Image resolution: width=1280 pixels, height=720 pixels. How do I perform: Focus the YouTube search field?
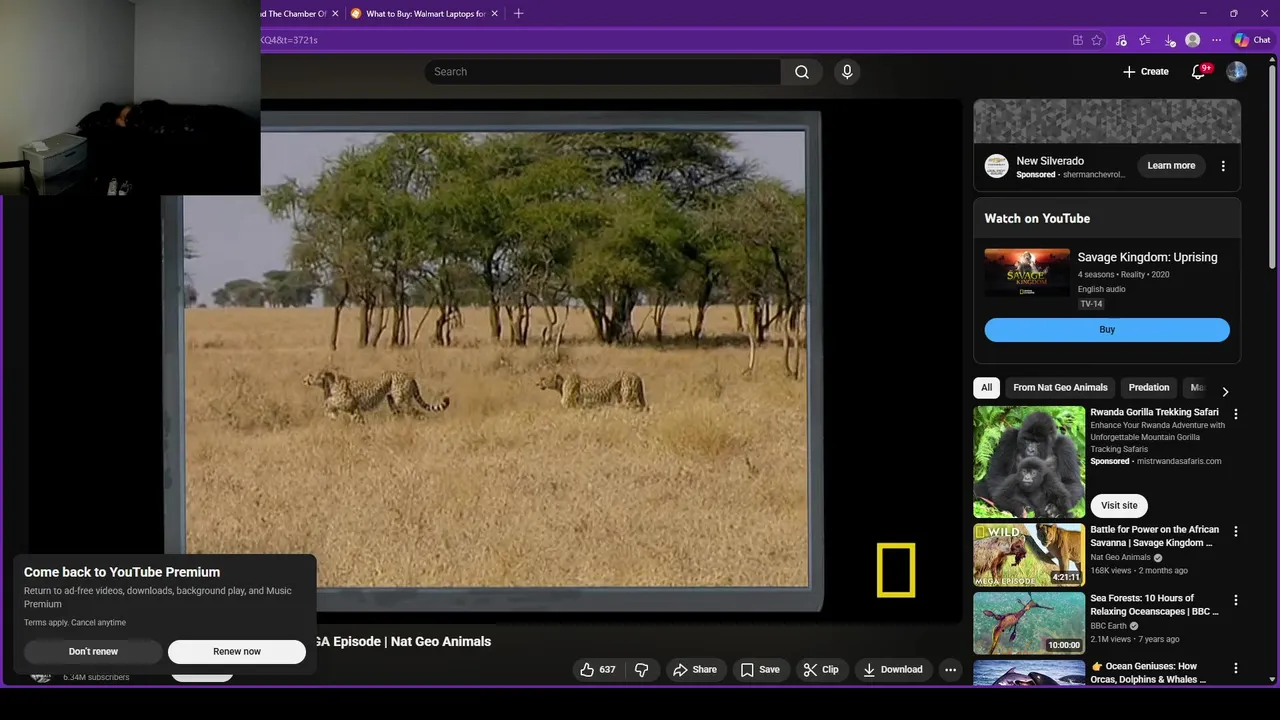point(602,72)
